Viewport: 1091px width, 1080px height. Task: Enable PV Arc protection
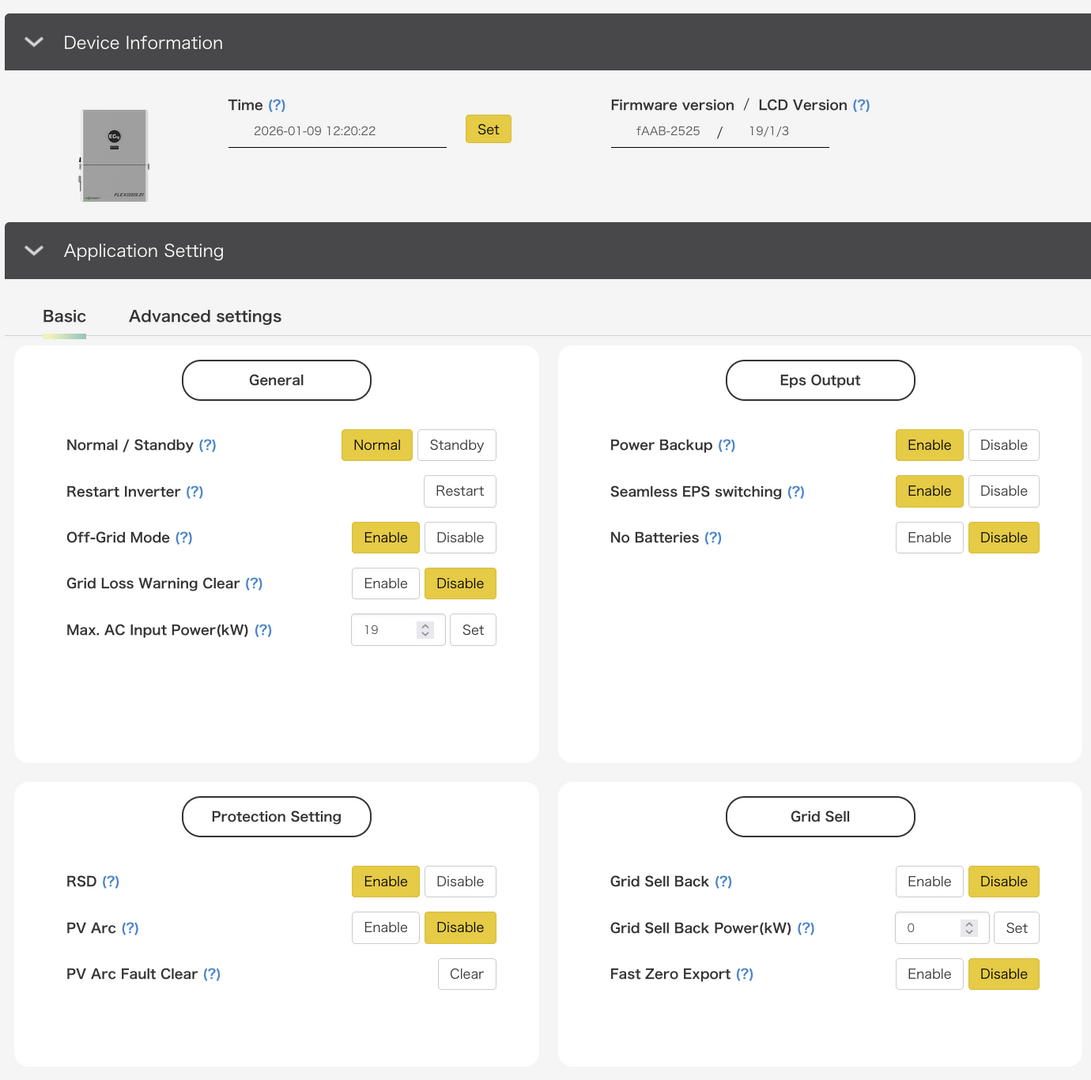pyautogui.click(x=385, y=927)
